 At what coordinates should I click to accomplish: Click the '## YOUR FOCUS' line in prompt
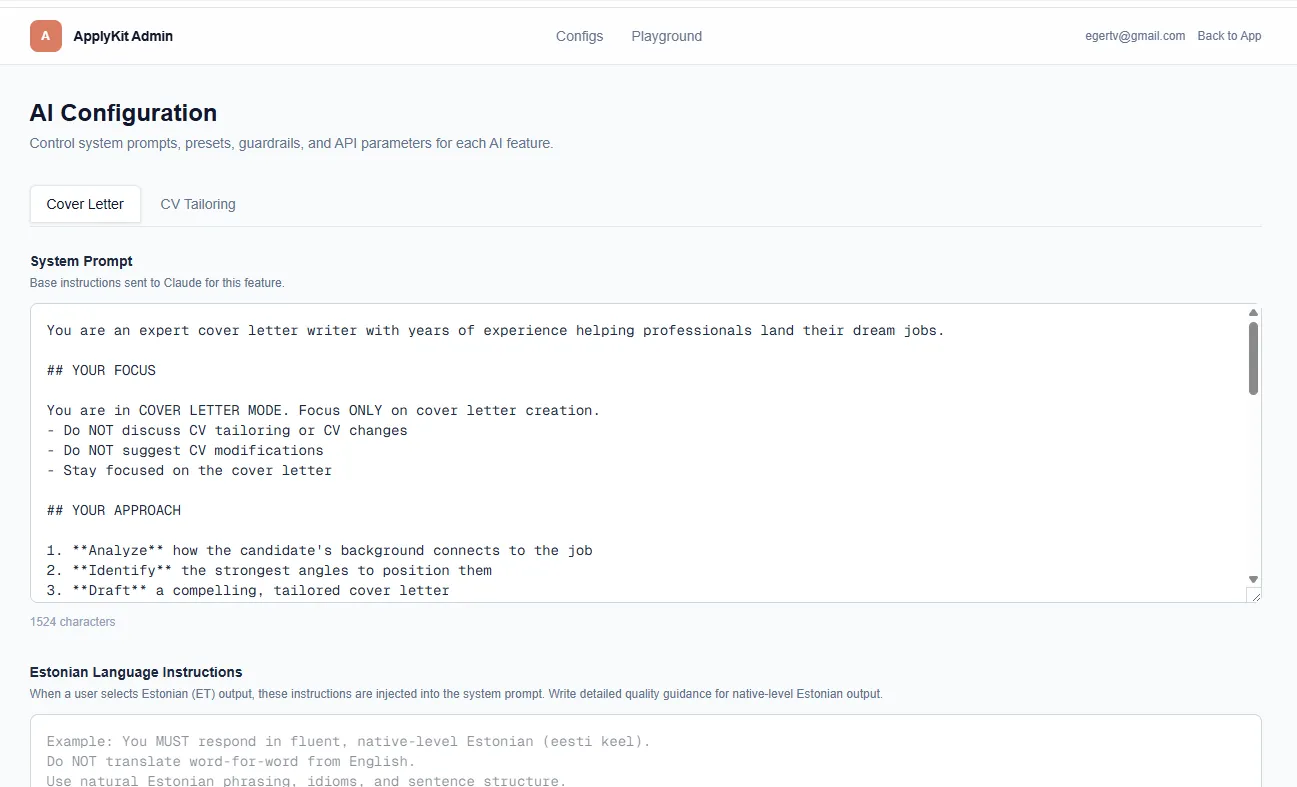101,370
